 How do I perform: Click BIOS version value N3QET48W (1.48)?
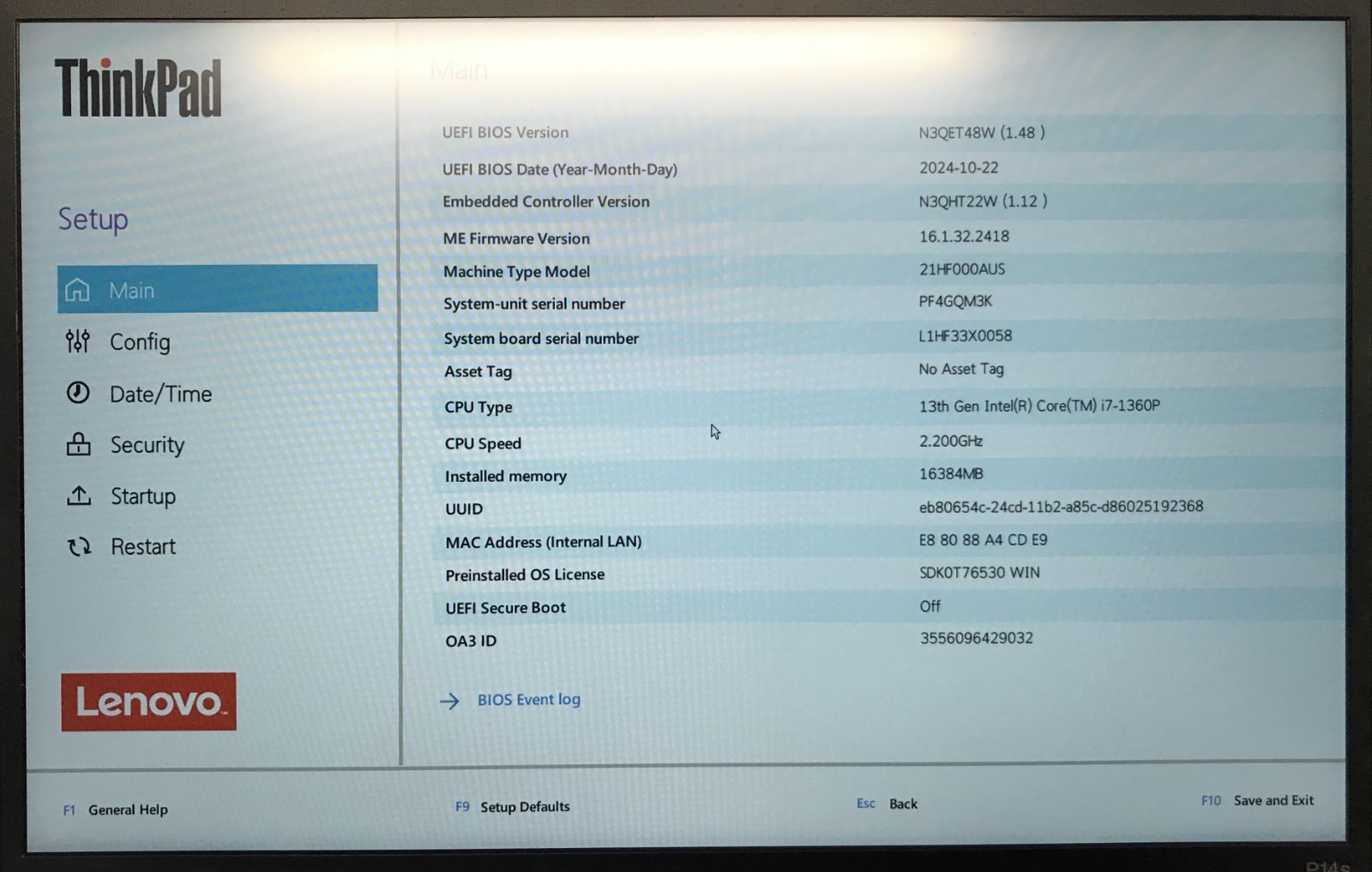[x=982, y=132]
